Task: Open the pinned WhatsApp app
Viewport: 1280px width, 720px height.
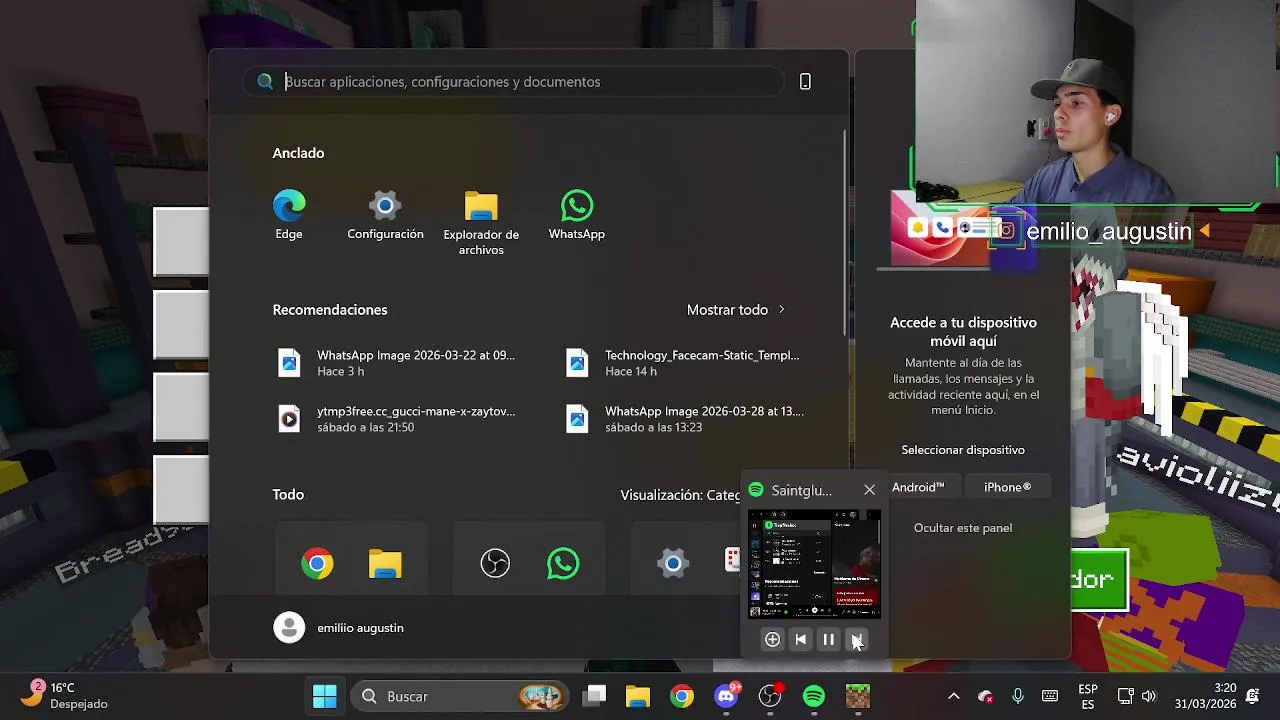Action: 577,216
